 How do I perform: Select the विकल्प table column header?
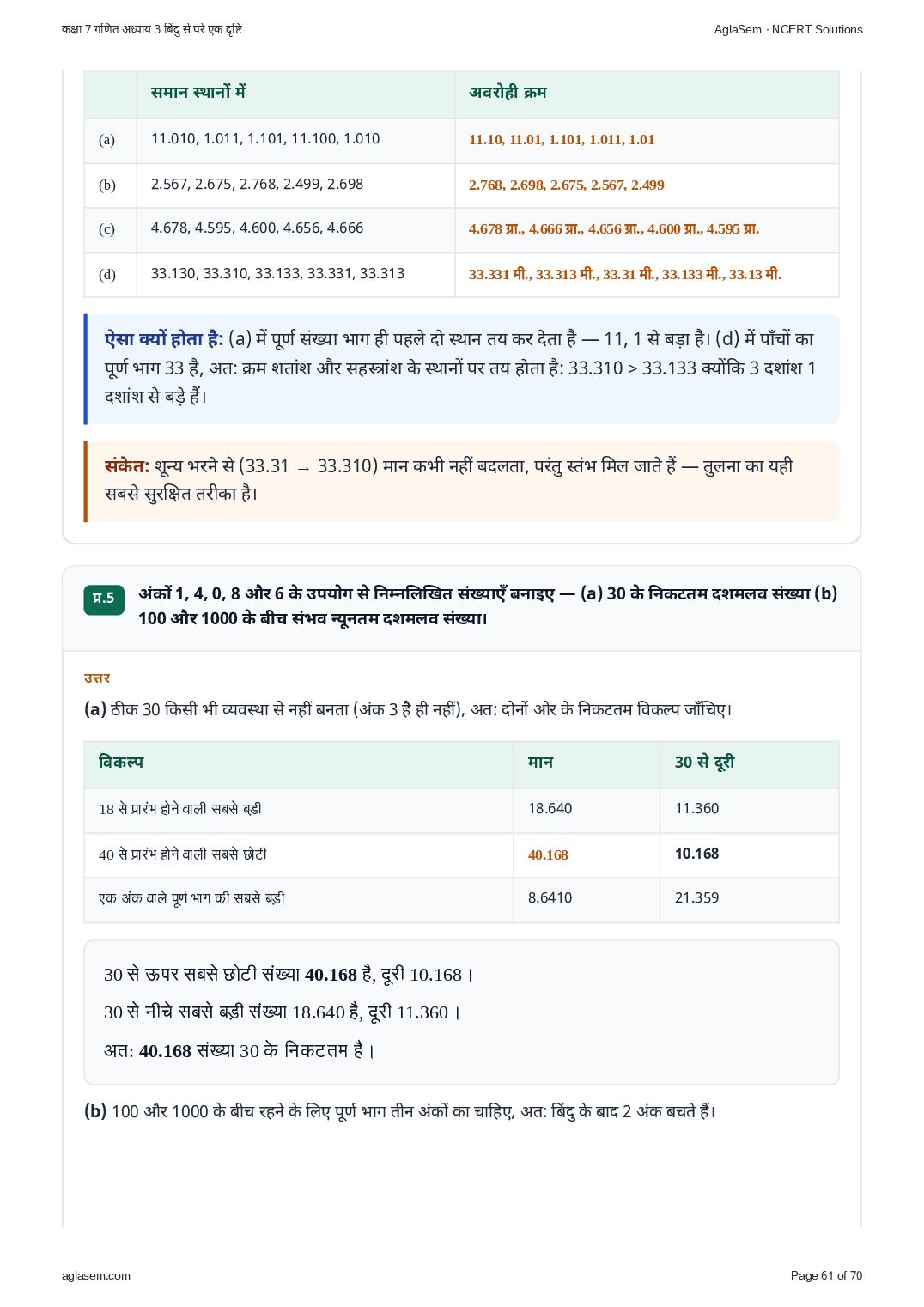(121, 763)
